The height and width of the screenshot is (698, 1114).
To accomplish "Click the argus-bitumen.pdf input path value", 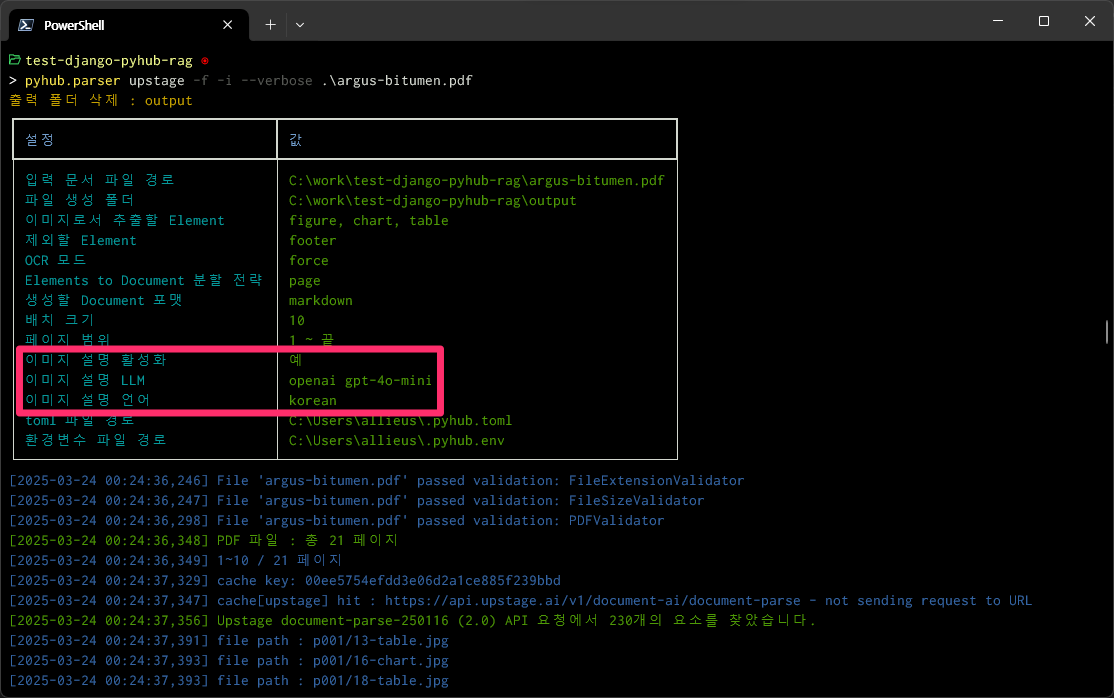I will tap(476, 181).
